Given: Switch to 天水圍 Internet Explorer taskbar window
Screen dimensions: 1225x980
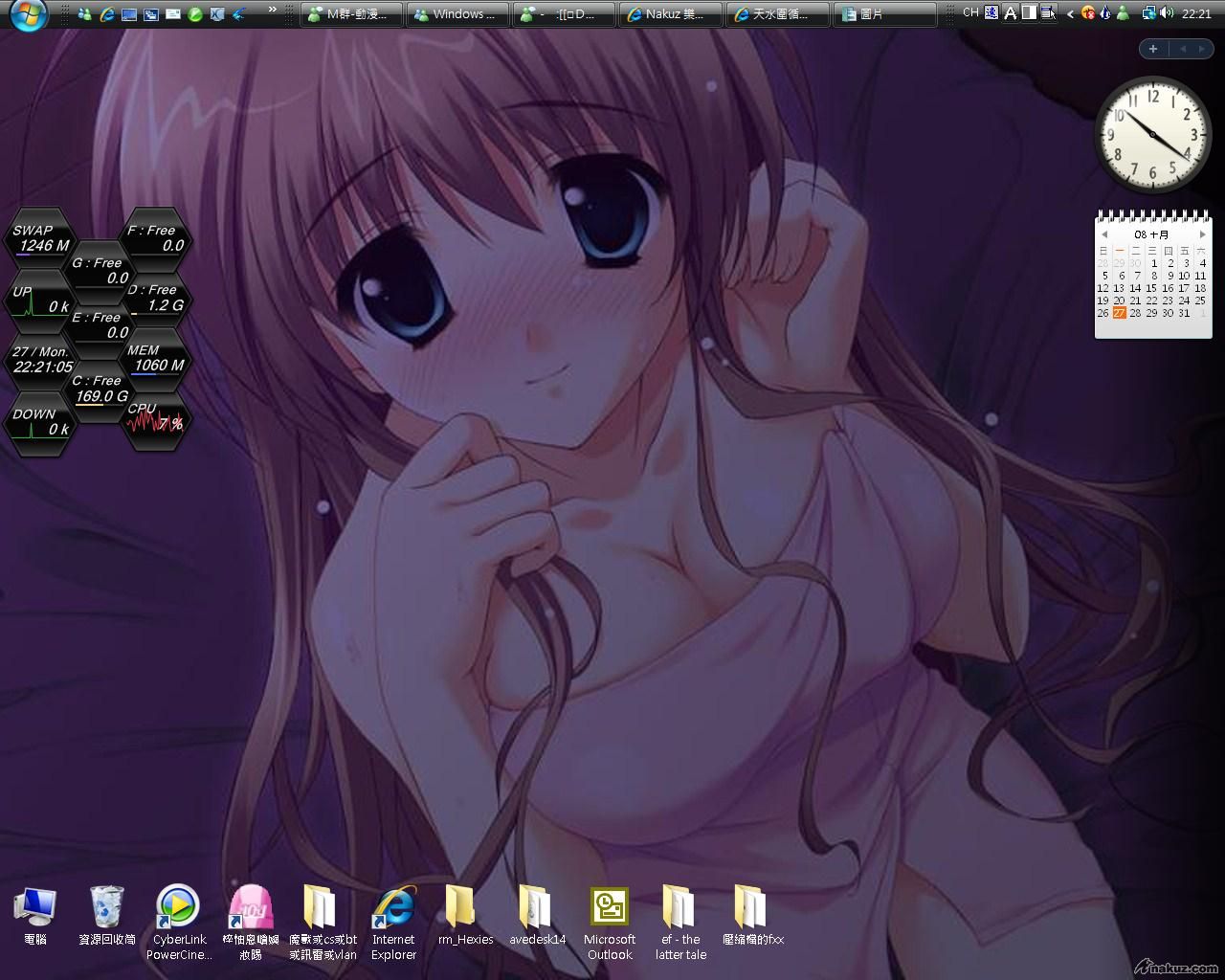Looking at the screenshot, I should point(775,14).
